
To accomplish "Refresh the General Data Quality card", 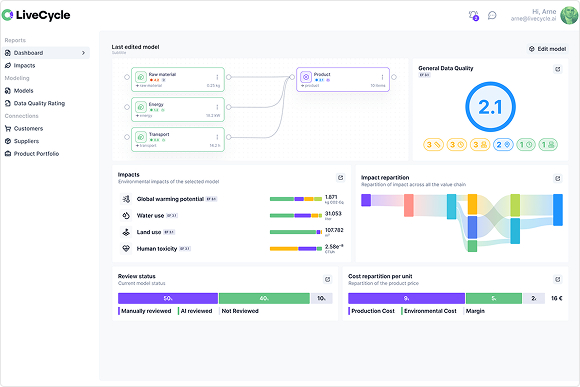I will click(557, 69).
